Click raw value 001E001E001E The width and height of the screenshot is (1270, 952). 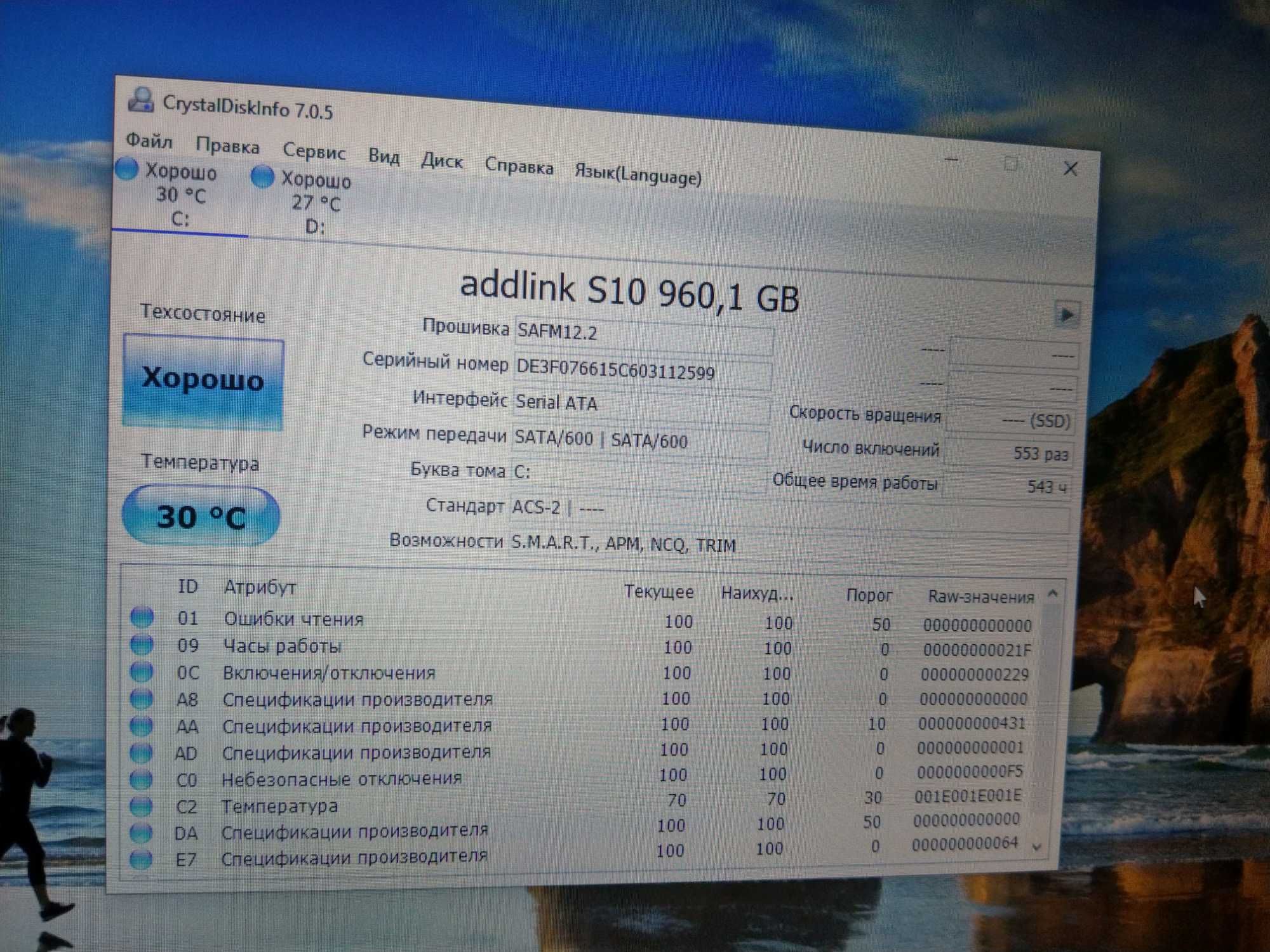click(968, 796)
